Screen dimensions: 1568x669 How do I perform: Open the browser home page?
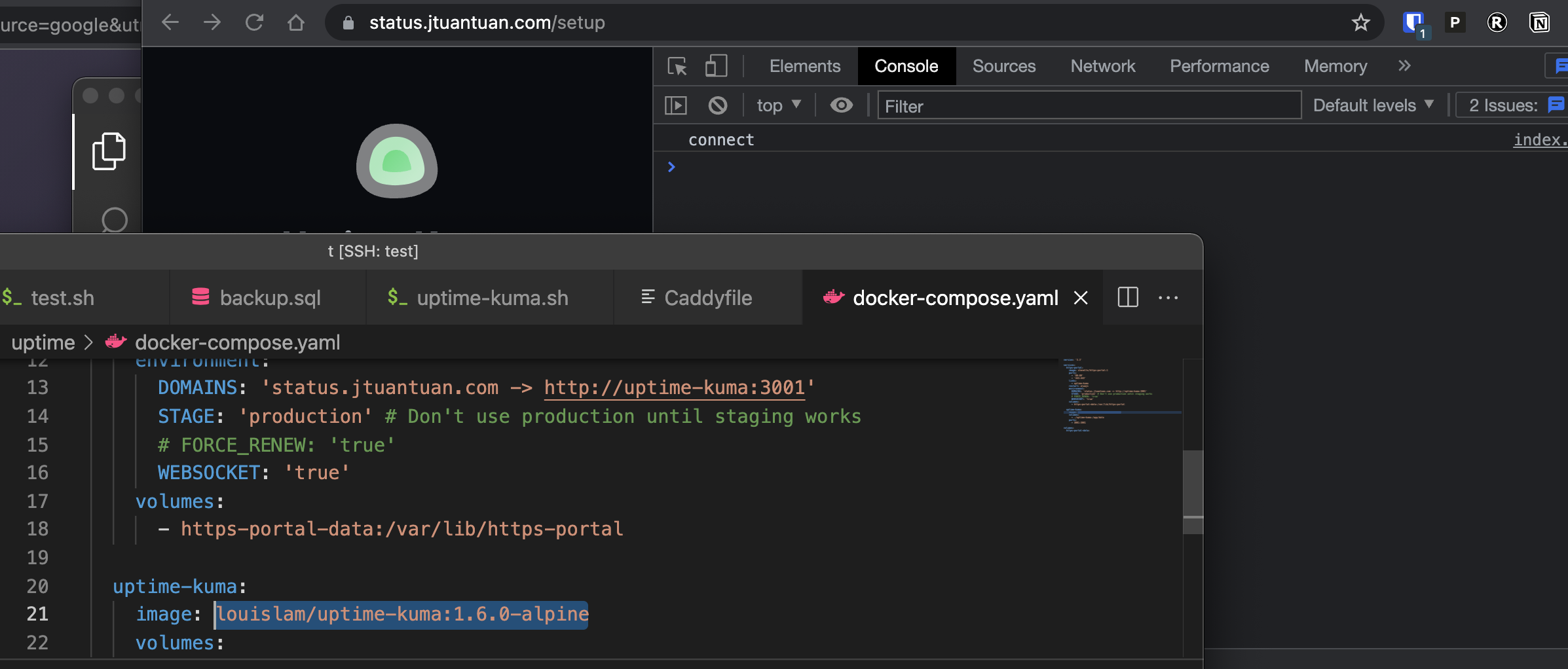tap(296, 22)
